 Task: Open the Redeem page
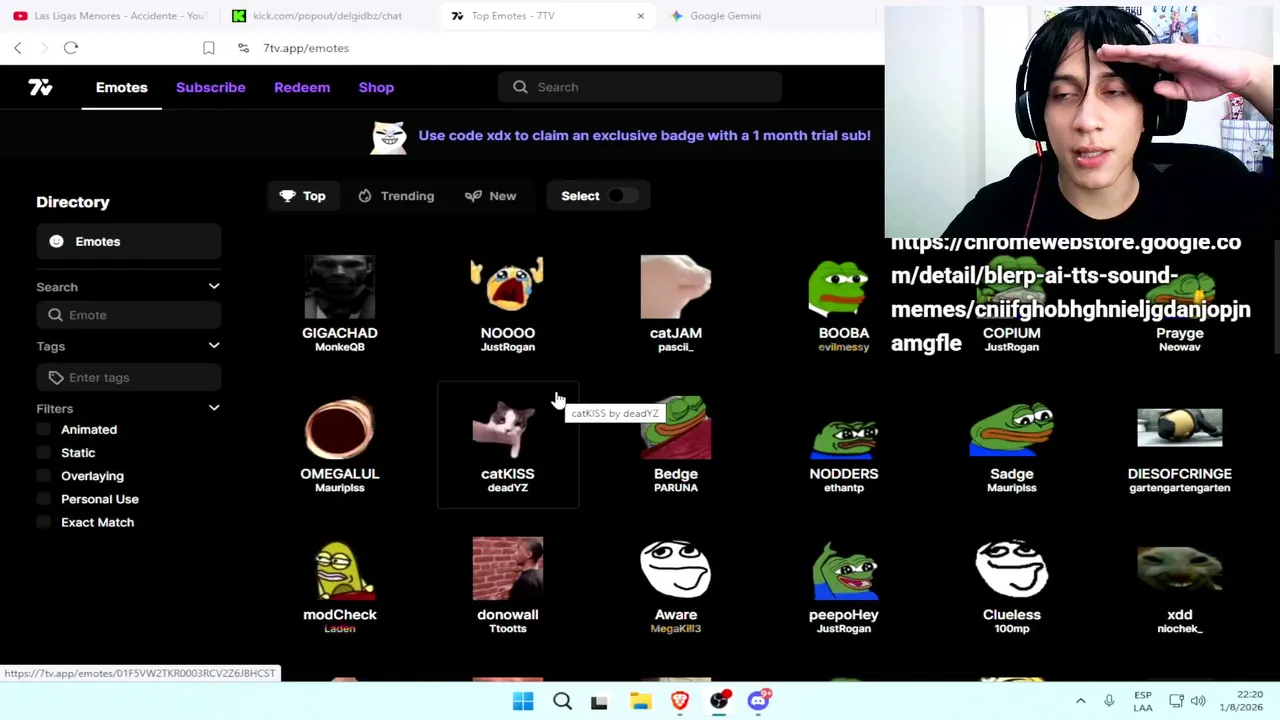point(302,87)
